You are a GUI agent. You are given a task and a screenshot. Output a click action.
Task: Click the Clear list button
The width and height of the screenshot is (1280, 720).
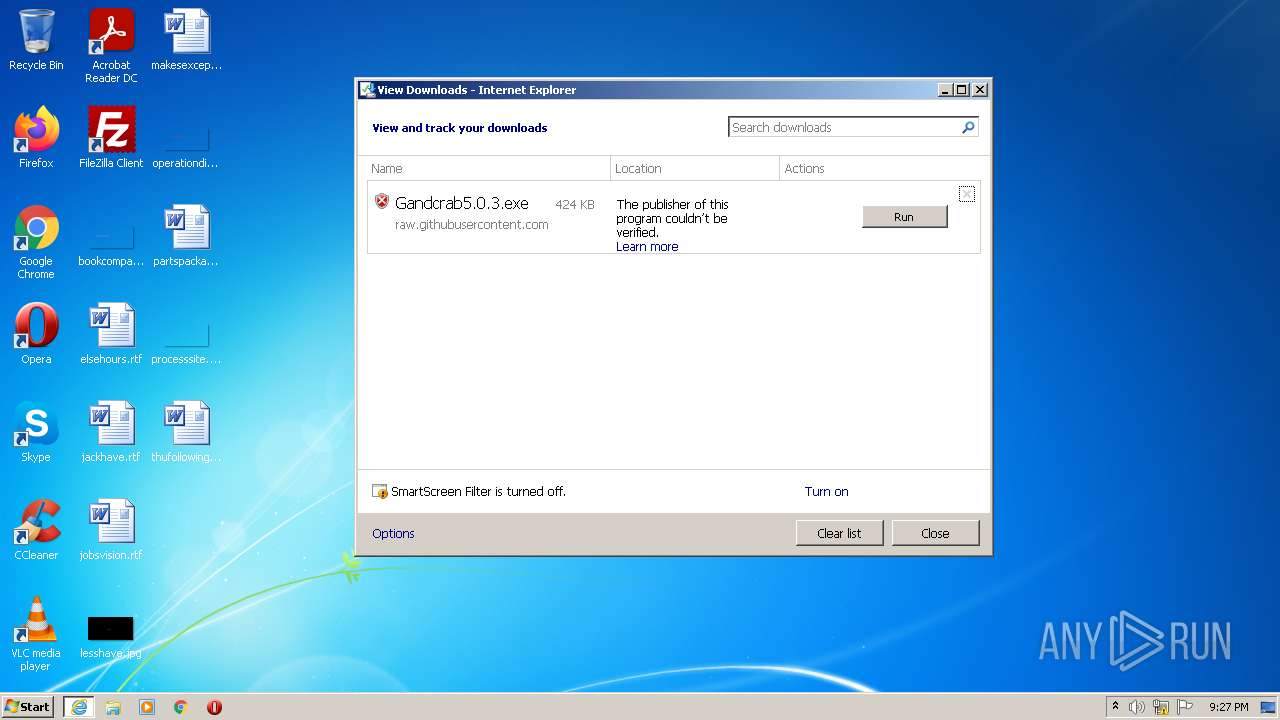pyautogui.click(x=839, y=533)
